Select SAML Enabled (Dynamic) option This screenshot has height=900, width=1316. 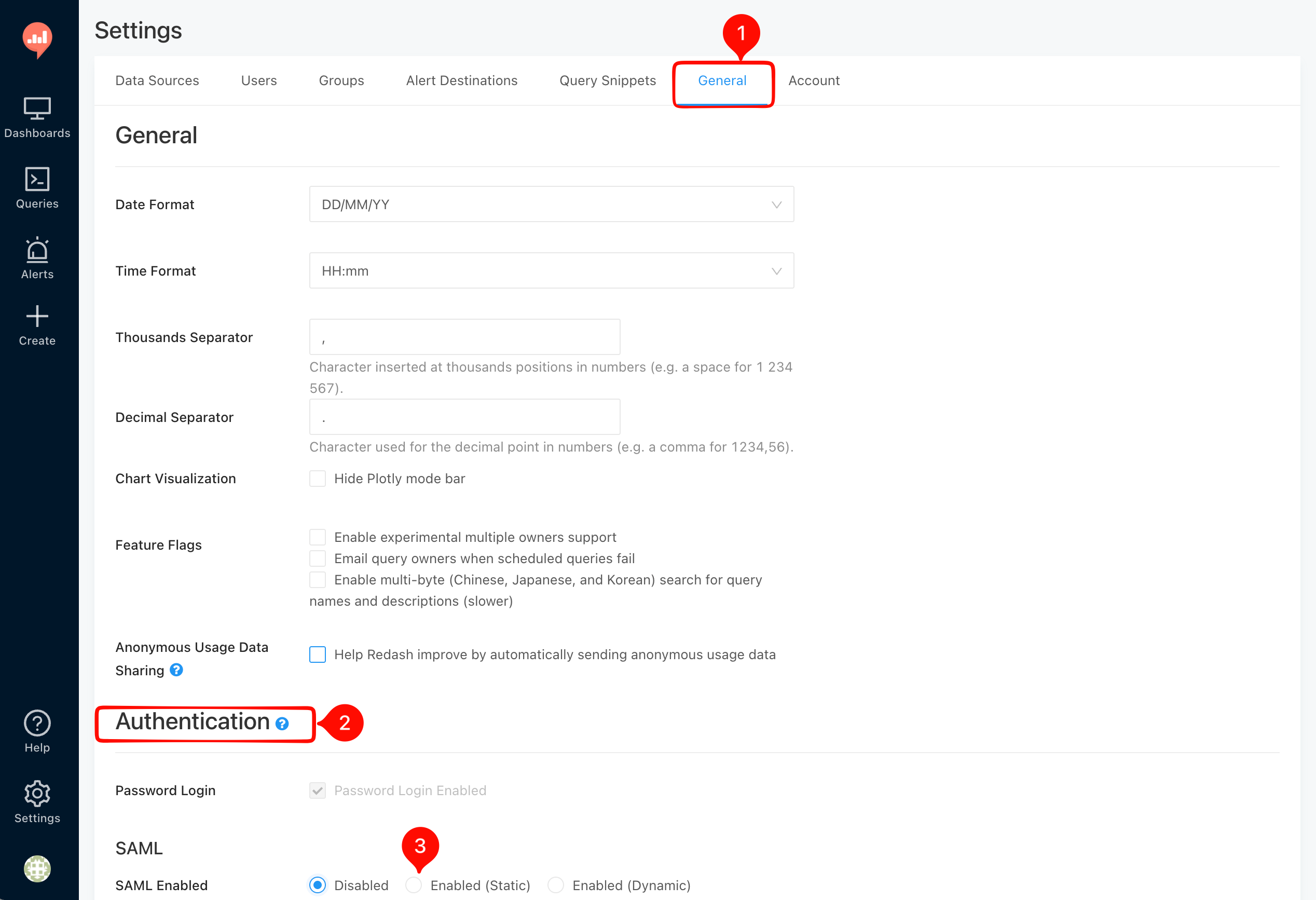point(556,885)
